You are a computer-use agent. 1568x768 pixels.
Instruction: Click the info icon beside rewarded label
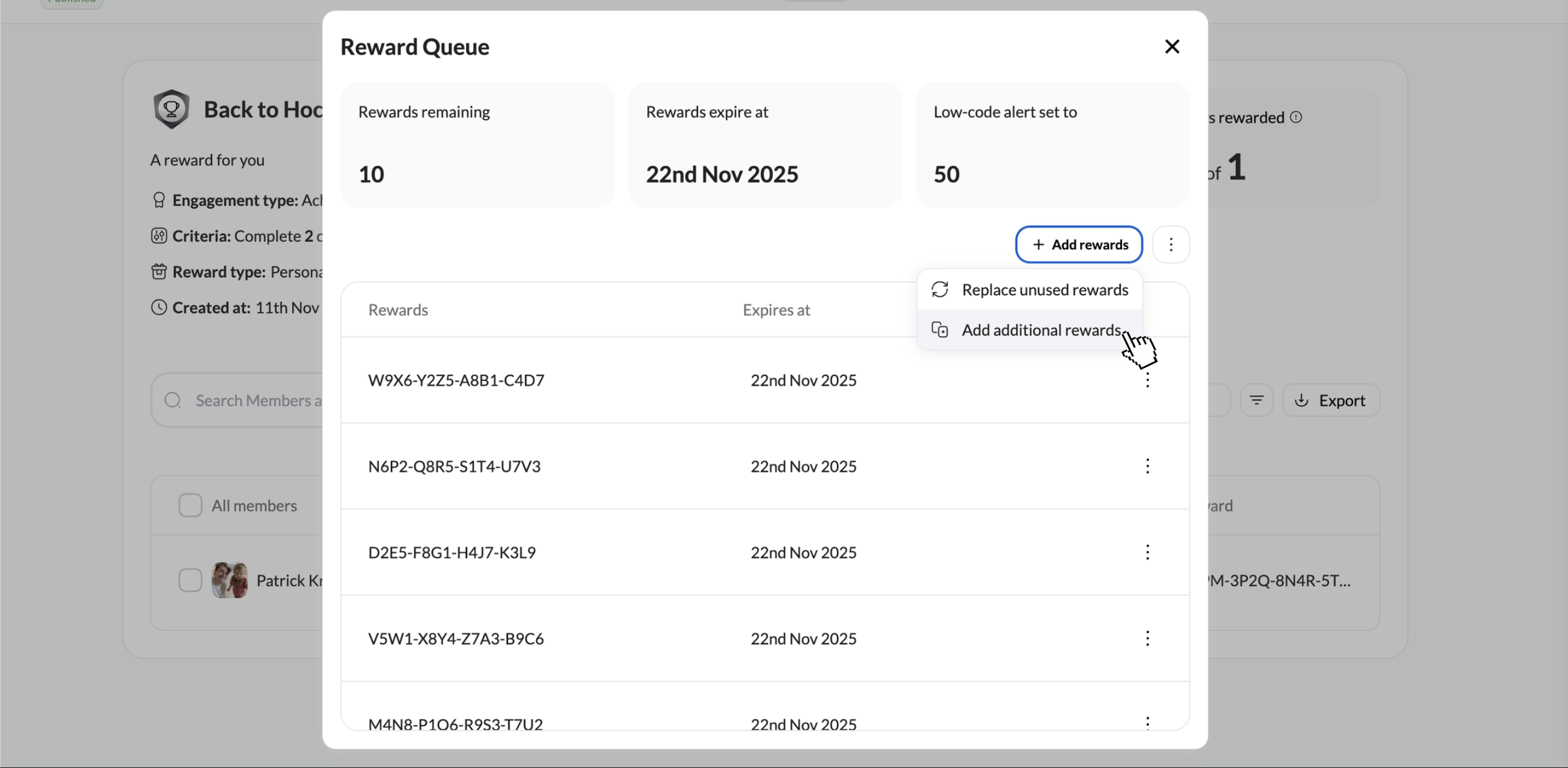[1296, 117]
